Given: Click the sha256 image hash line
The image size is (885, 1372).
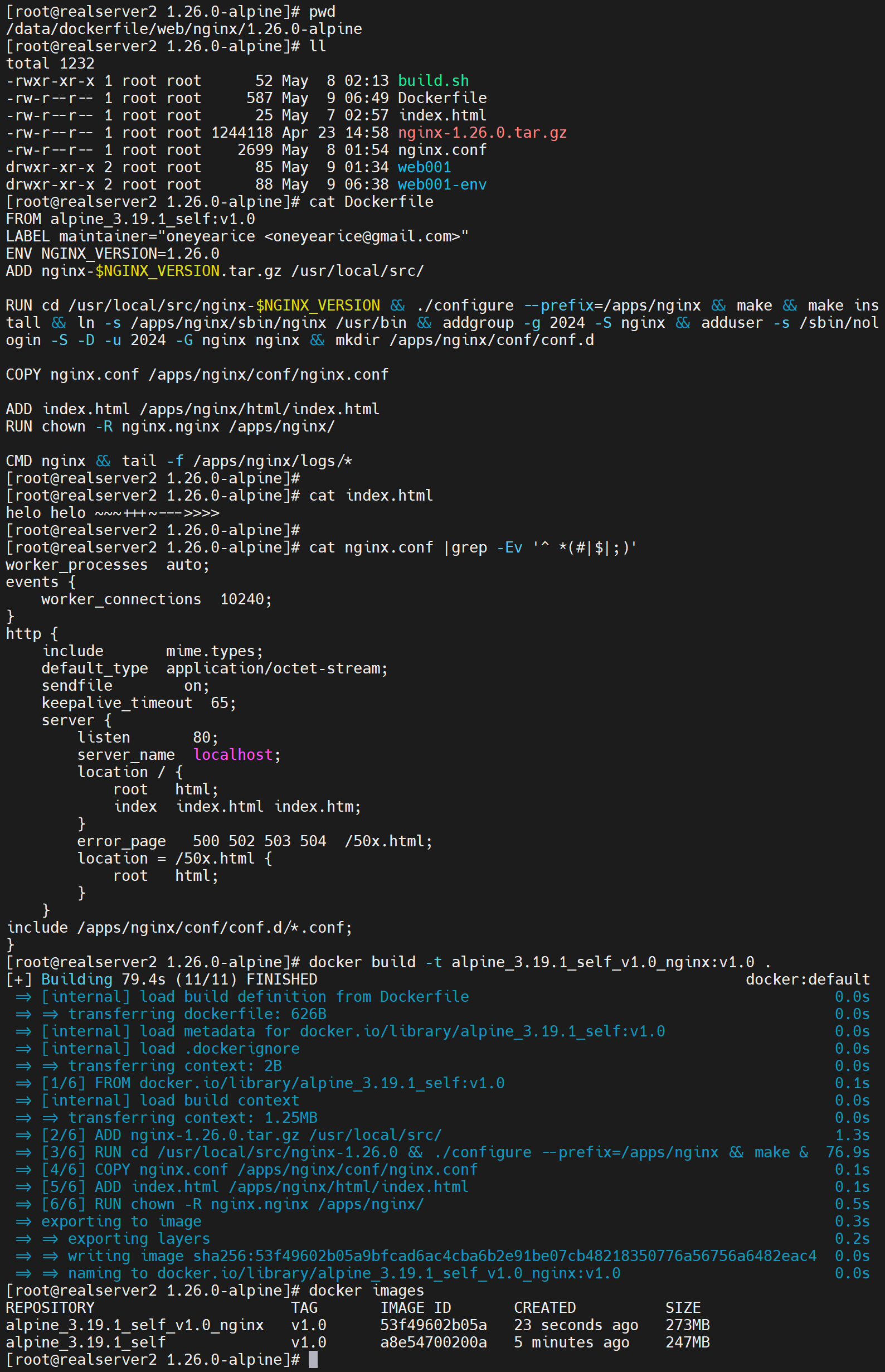Looking at the screenshot, I should (503, 1256).
